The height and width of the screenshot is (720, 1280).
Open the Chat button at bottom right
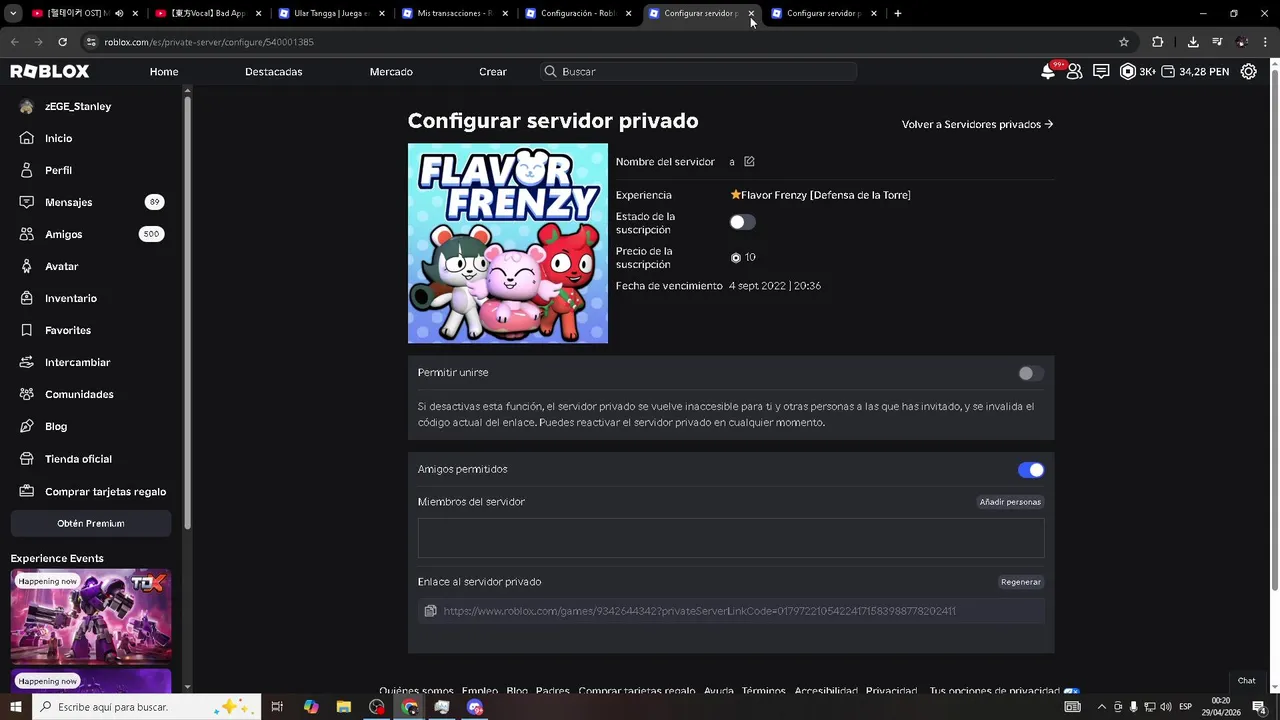pyautogui.click(x=1246, y=681)
